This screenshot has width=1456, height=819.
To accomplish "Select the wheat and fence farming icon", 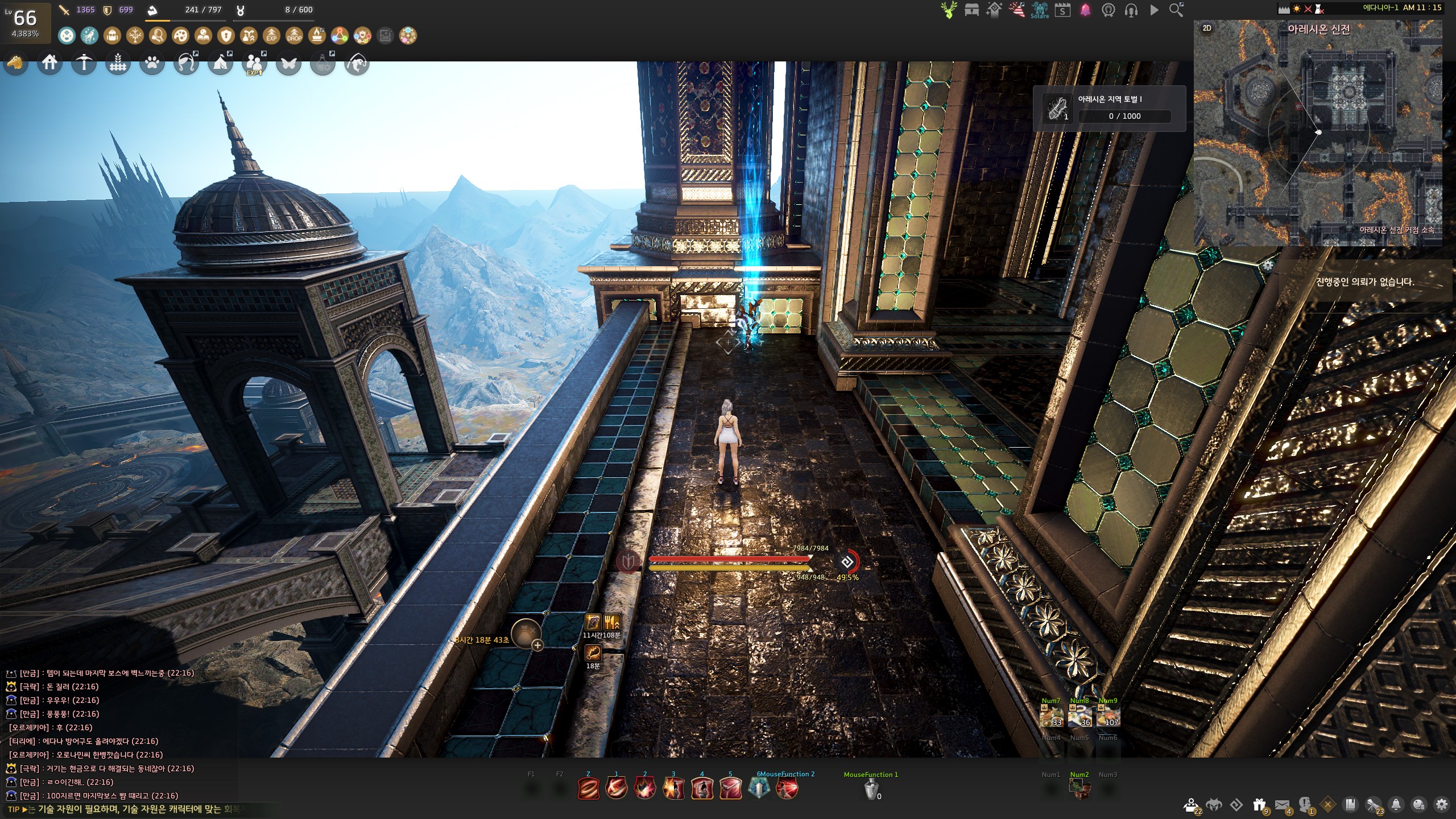I will click(118, 63).
